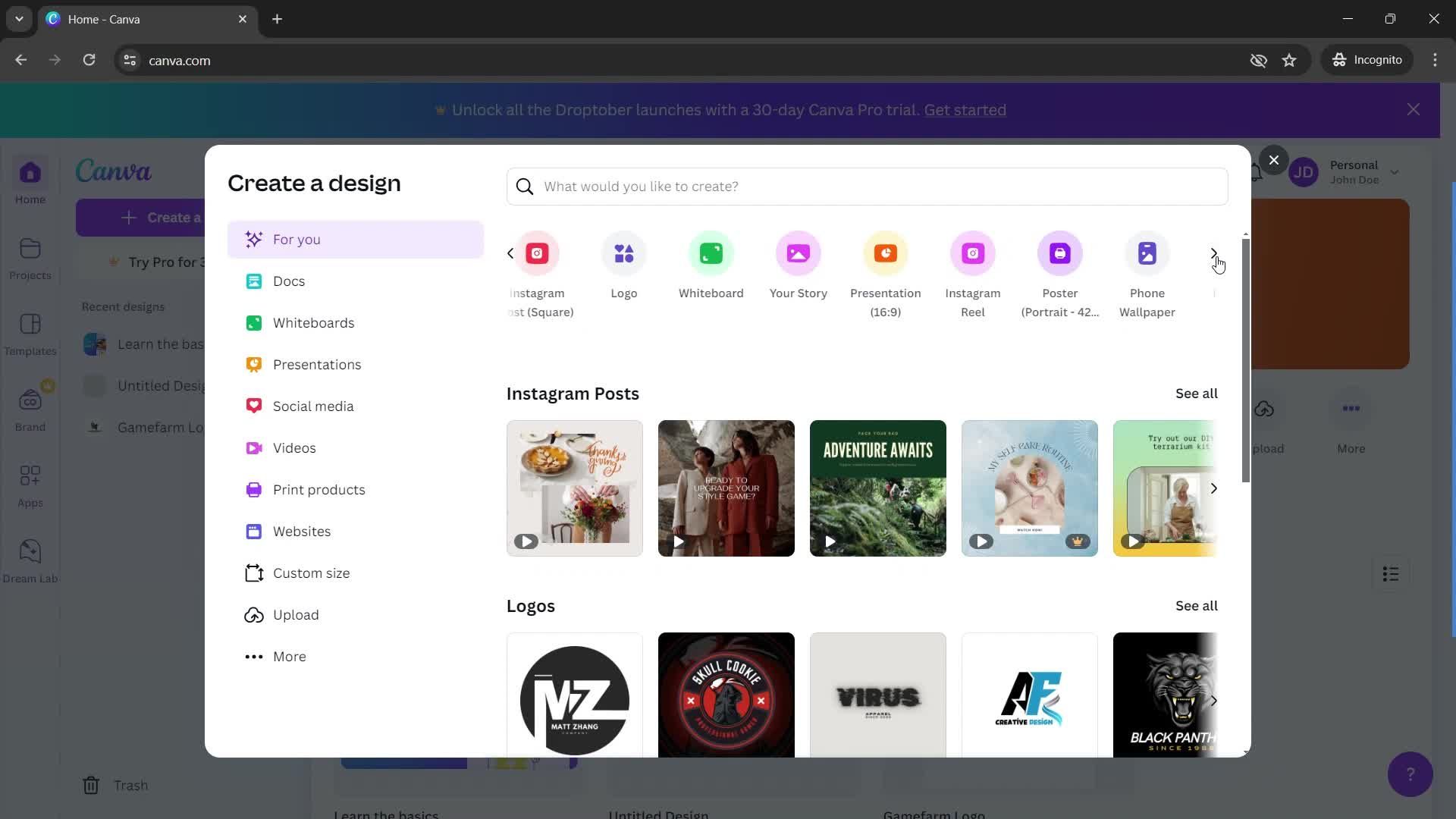1456x819 pixels.
Task: Click the Social media sidebar icon
Action: coord(253,406)
